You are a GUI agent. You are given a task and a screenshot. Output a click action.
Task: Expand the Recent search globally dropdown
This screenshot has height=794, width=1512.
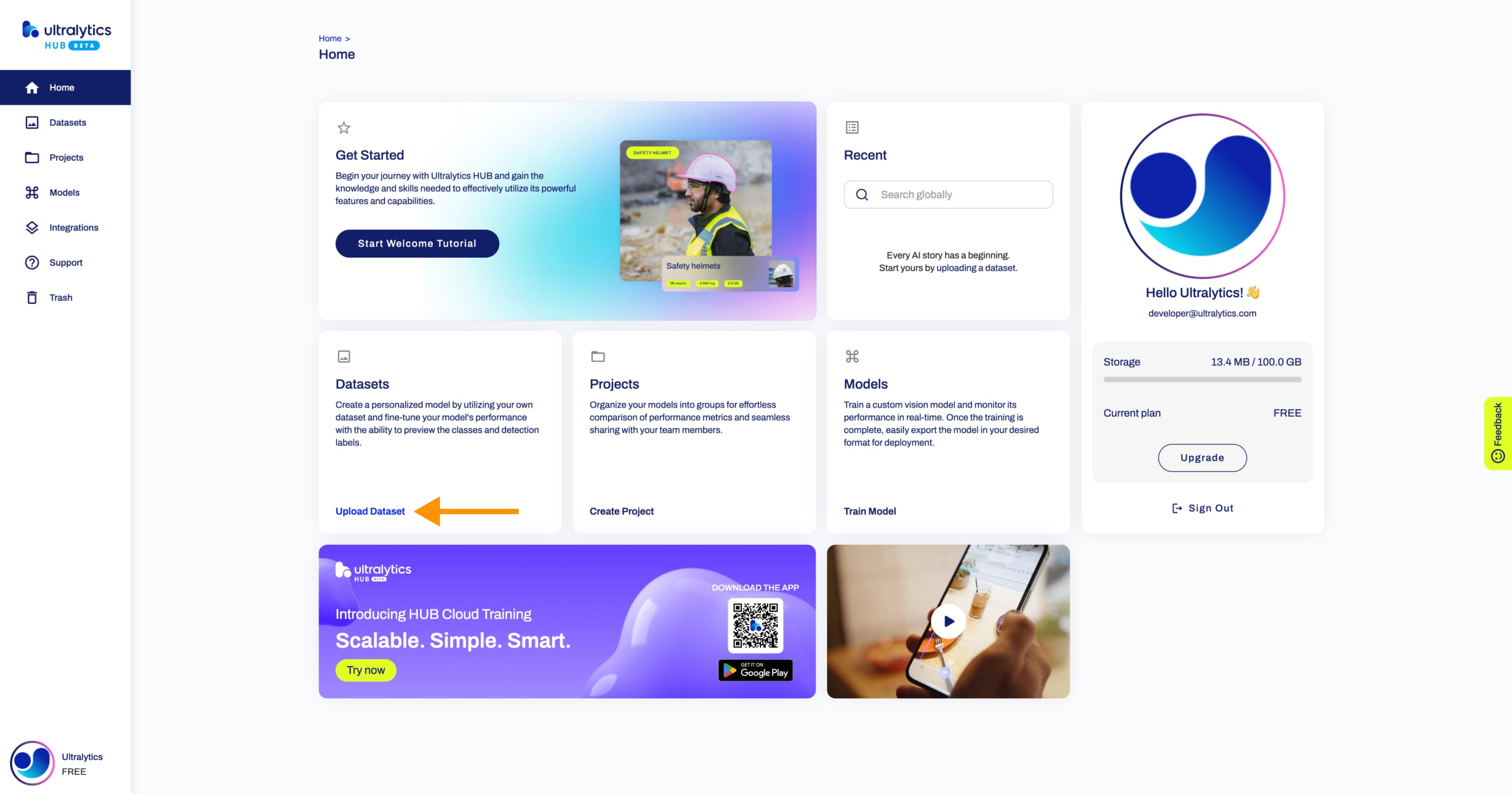948,194
